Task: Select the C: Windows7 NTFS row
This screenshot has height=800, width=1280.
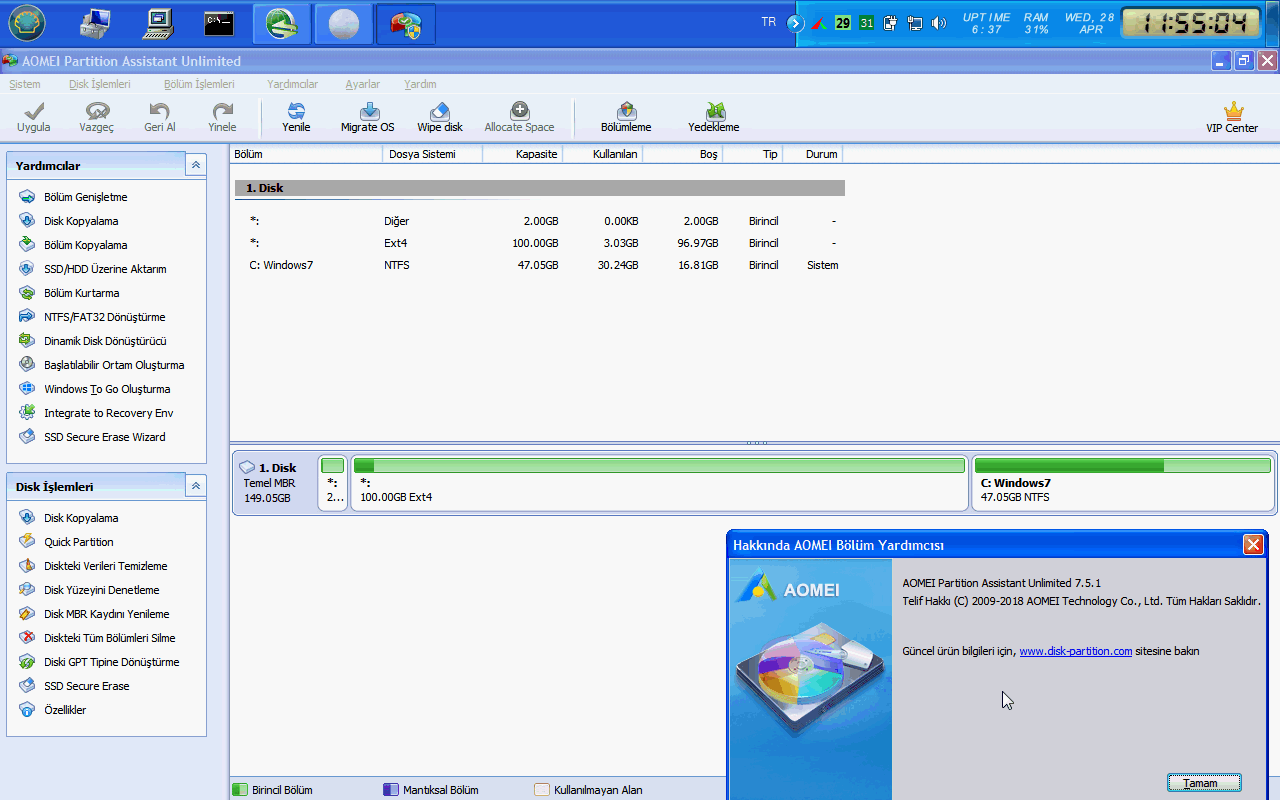Action: 540,265
